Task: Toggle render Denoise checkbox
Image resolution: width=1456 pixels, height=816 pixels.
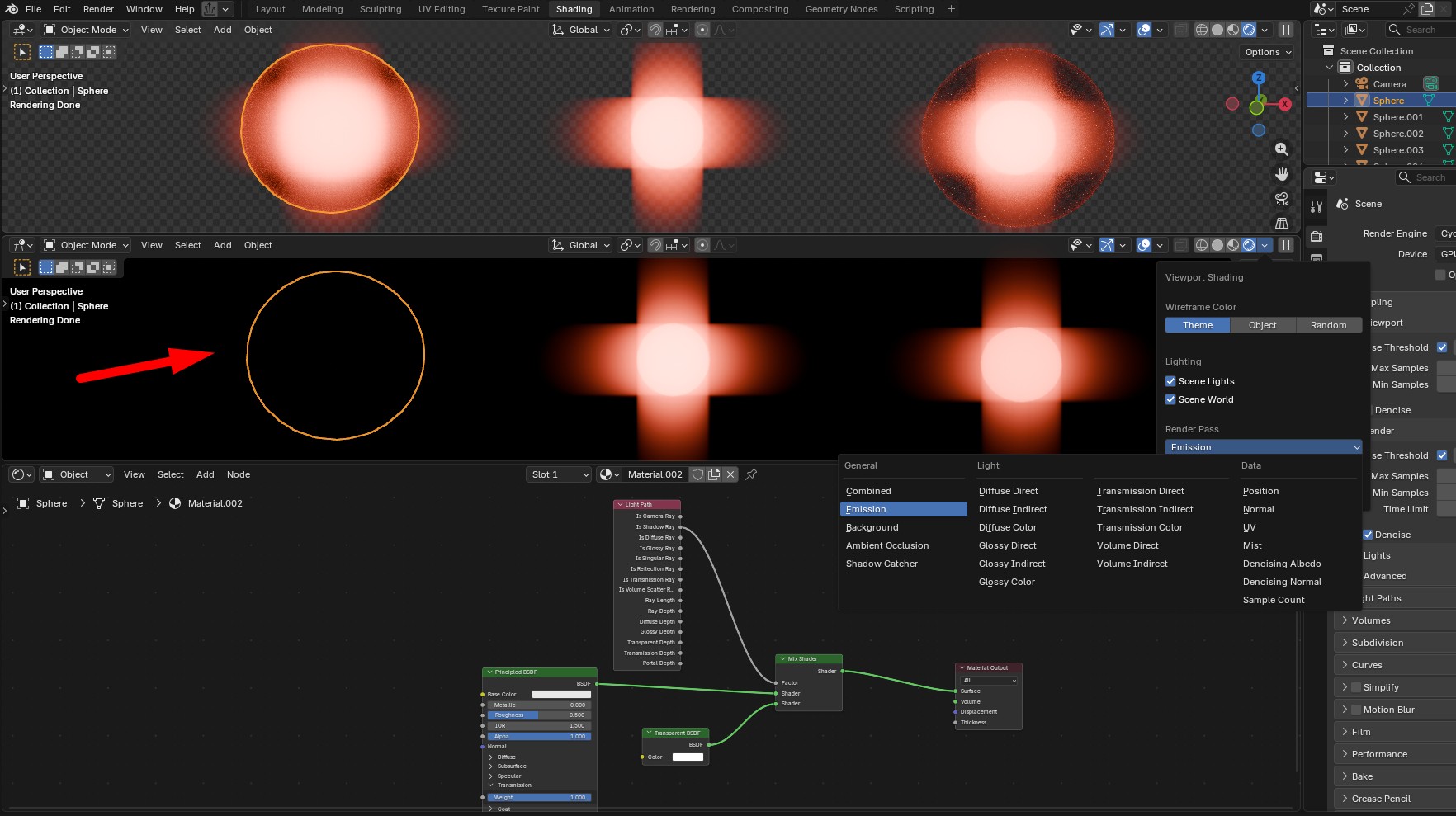Action: click(x=1368, y=535)
